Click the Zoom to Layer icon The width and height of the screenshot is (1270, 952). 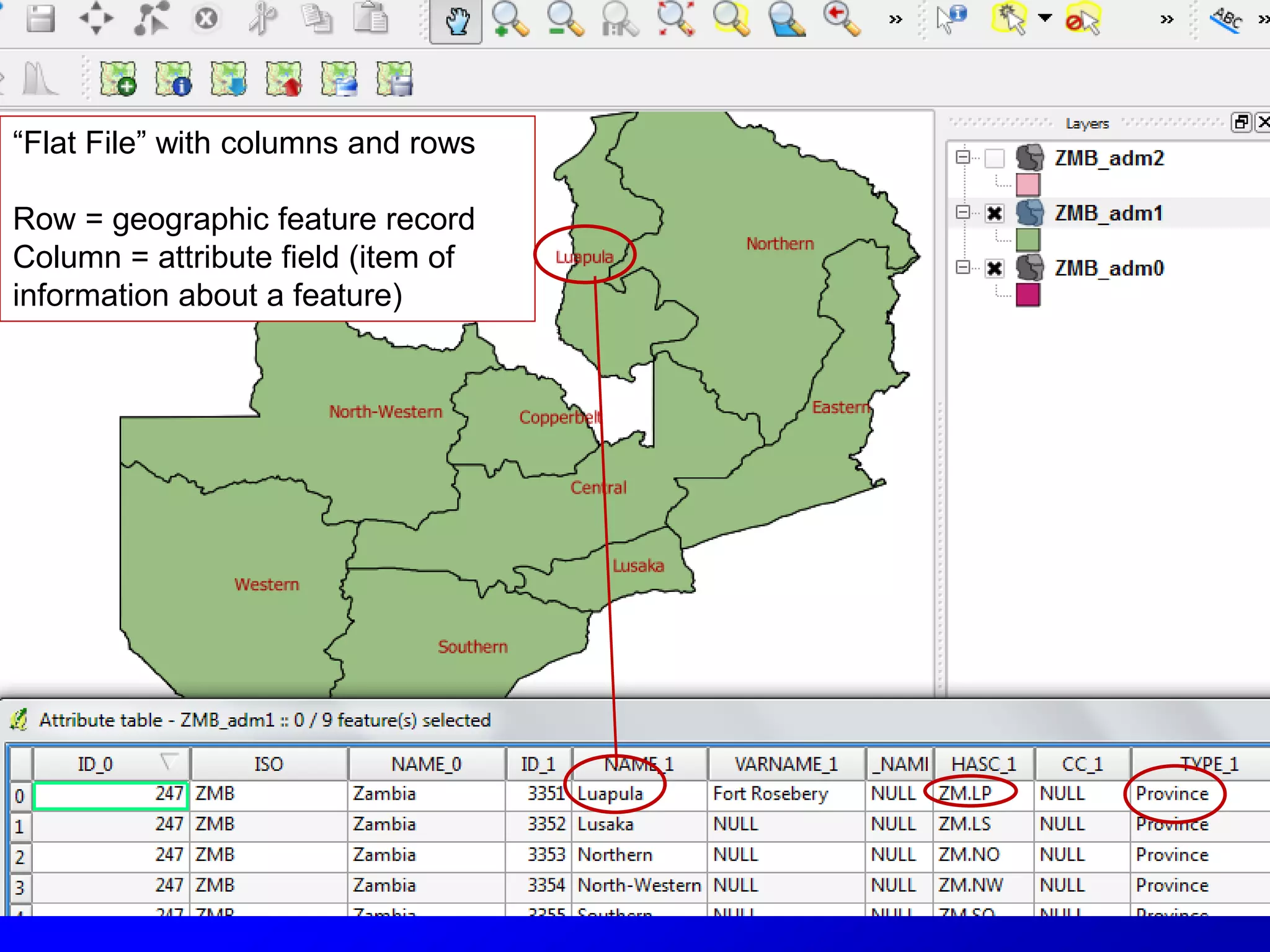tap(786, 19)
